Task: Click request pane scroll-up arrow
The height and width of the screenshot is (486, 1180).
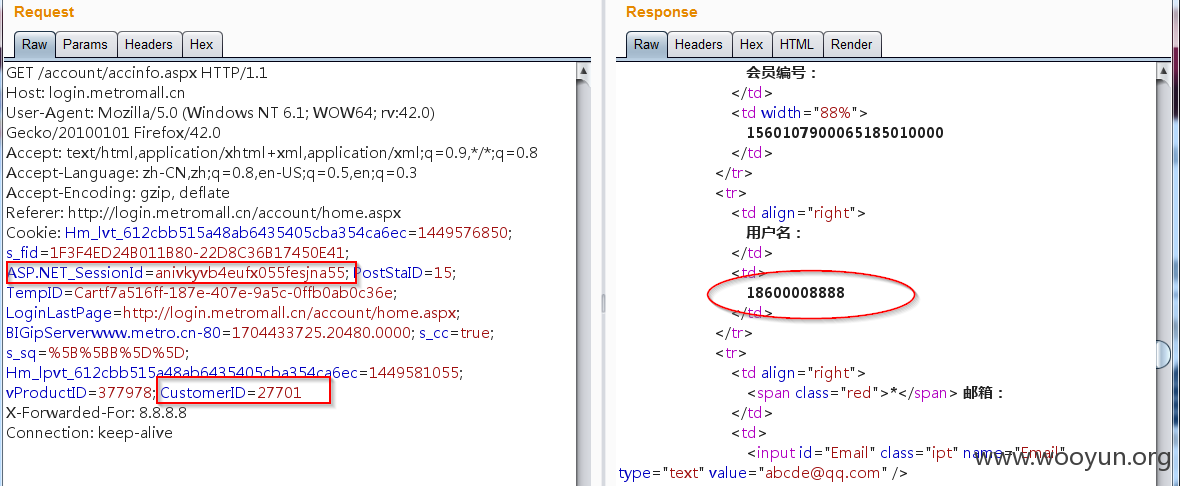Action: 582,71
